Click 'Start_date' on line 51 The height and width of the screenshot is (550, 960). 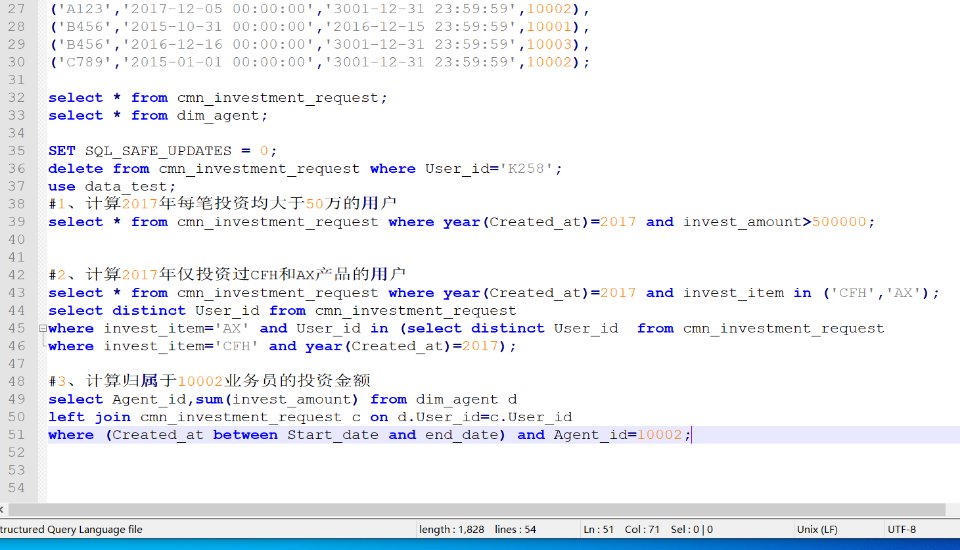333,435
